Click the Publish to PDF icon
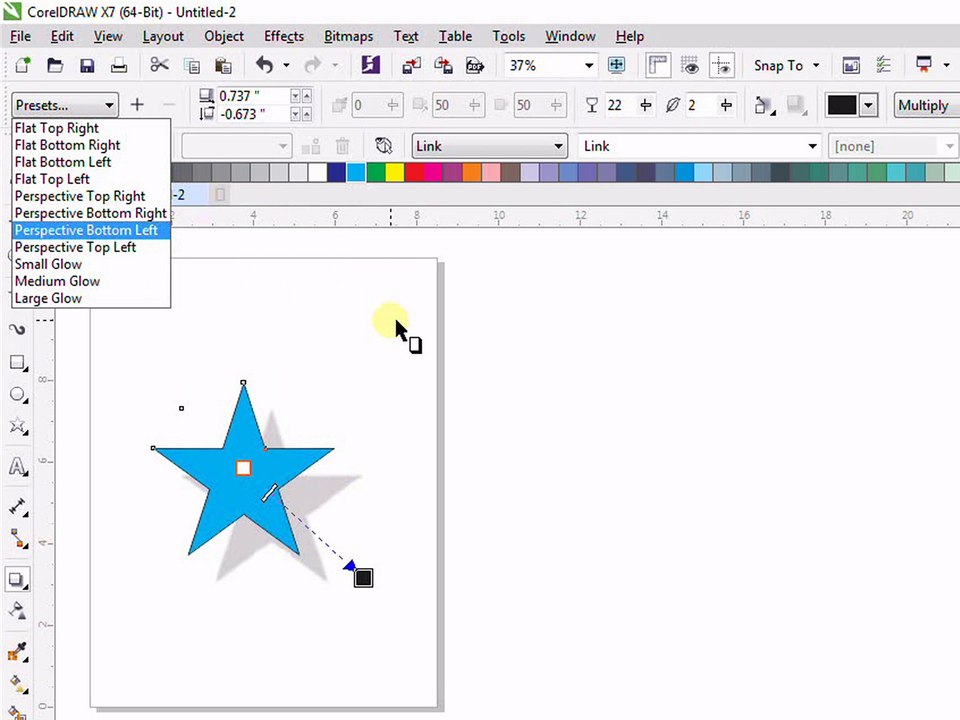The image size is (960, 720). (x=475, y=65)
